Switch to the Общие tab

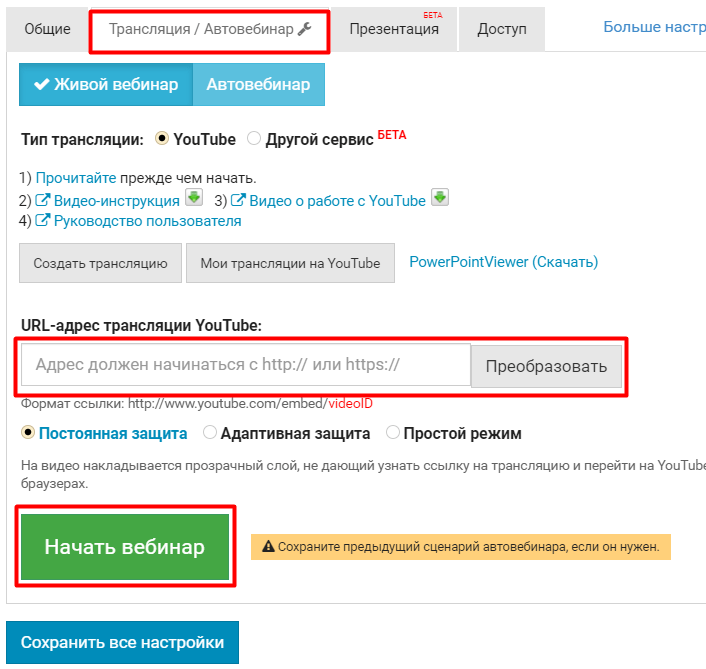pyautogui.click(x=47, y=29)
